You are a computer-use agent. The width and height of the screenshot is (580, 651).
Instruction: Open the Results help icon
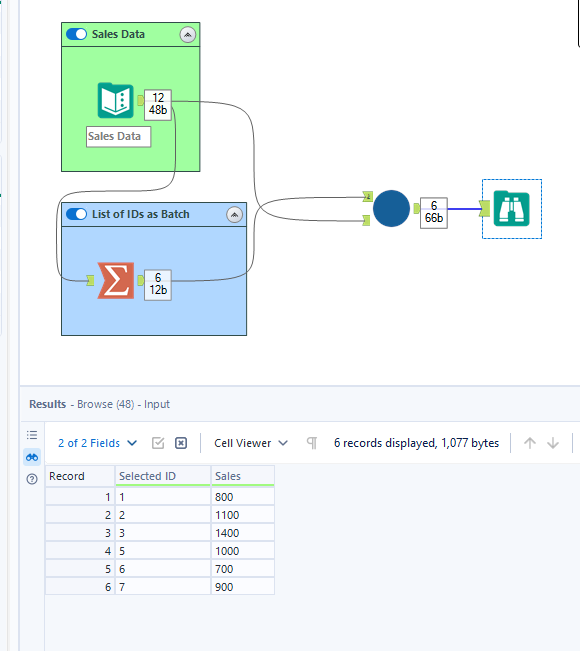click(32, 479)
